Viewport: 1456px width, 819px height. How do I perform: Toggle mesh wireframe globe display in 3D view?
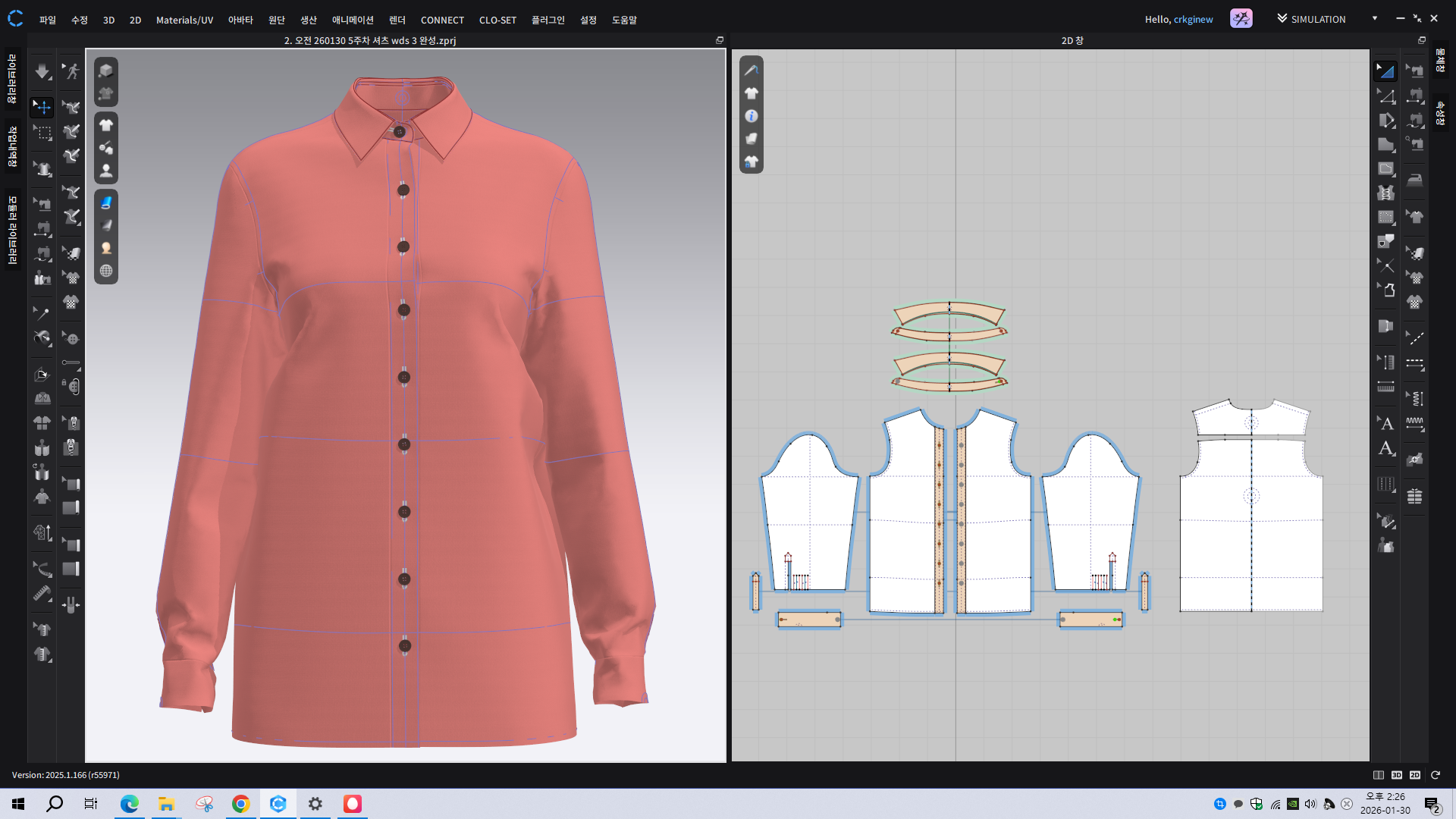[x=106, y=271]
